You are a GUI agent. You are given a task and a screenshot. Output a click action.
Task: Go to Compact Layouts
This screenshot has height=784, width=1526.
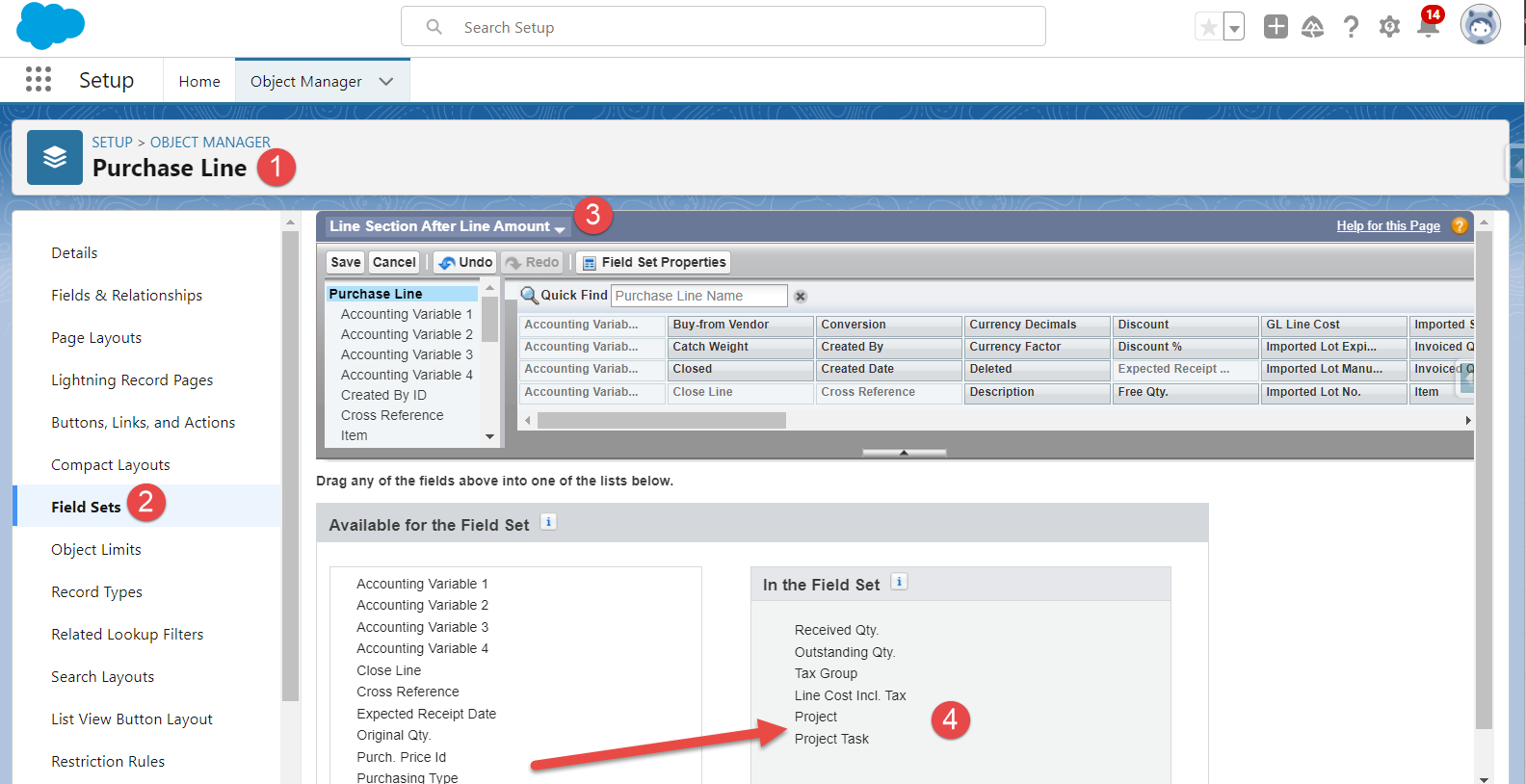pyautogui.click(x=111, y=465)
